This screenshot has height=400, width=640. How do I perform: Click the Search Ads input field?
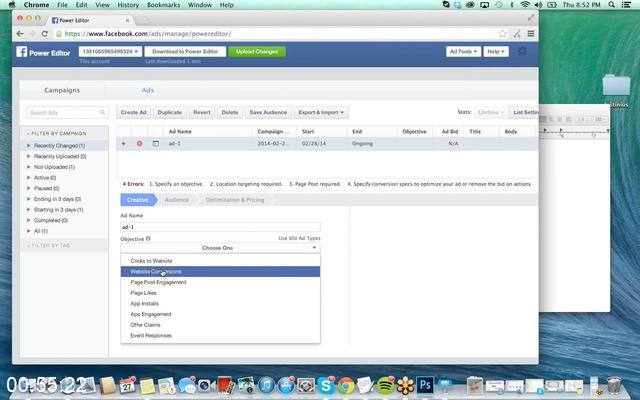(67, 112)
